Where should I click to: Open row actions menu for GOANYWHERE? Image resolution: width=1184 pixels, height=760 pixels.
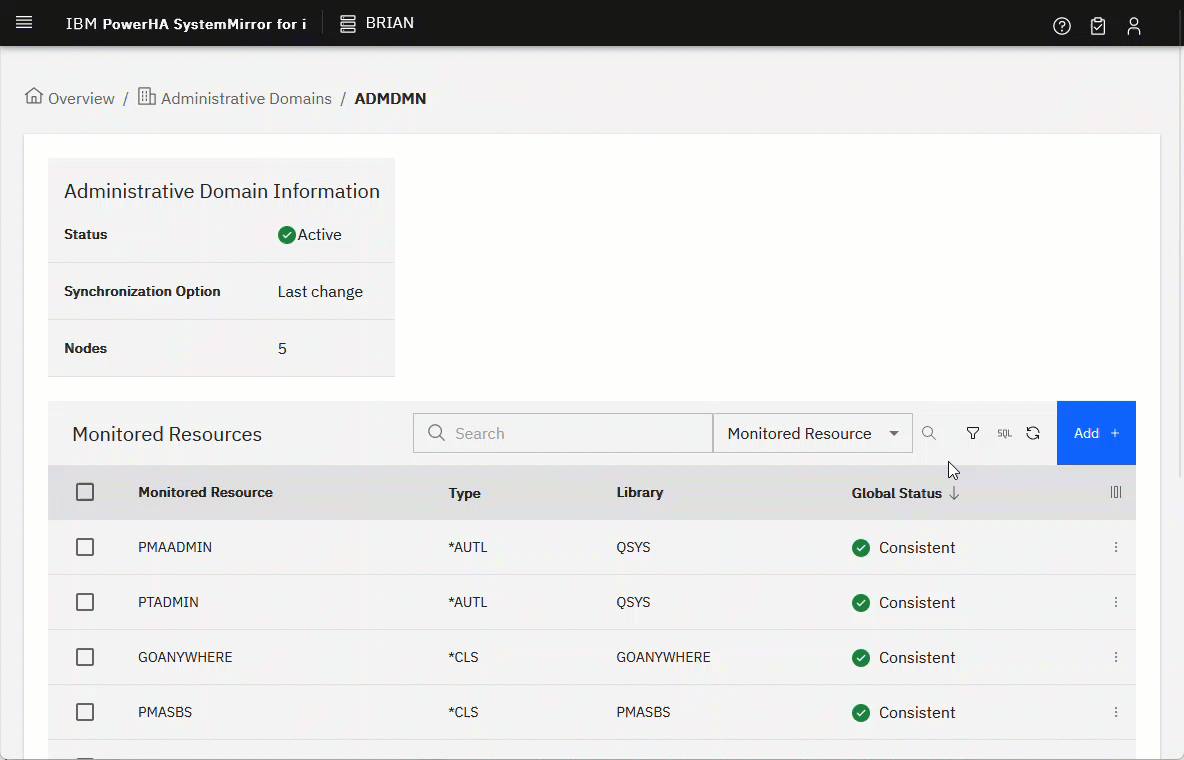(1116, 657)
